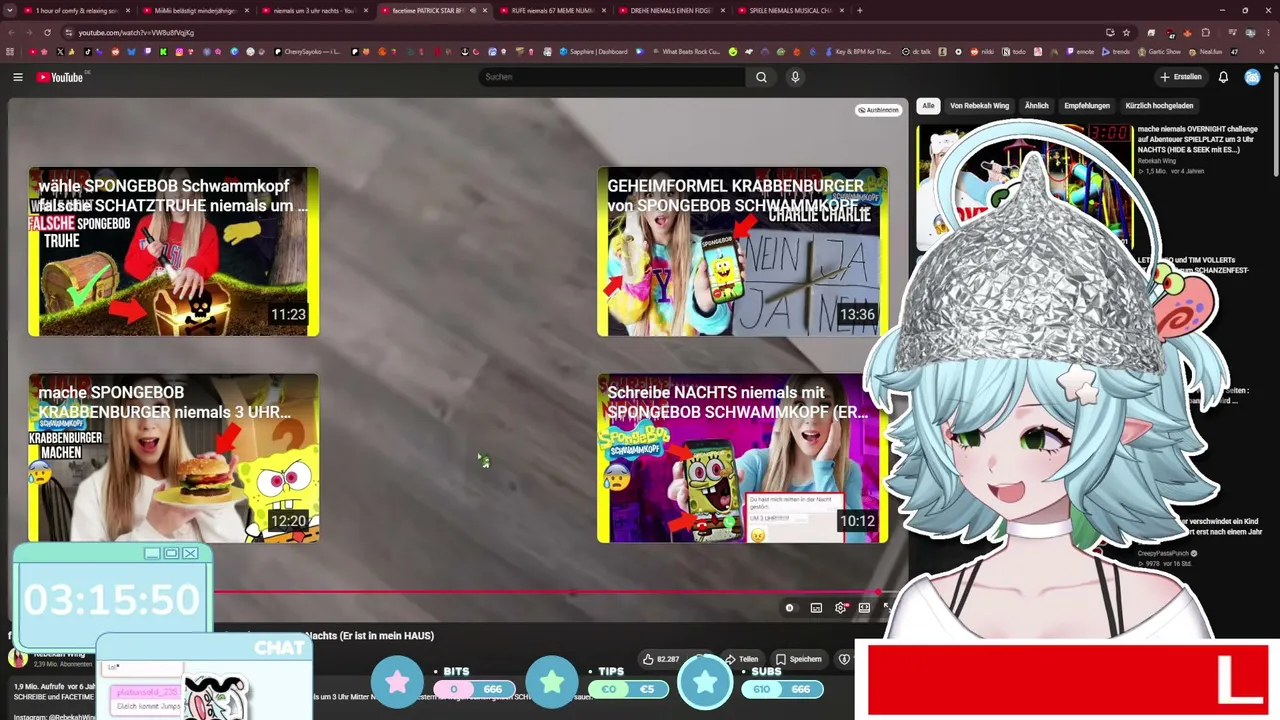Open the browser three-dot menu
Image resolution: width=1280 pixels, height=720 pixels.
click(1269, 33)
